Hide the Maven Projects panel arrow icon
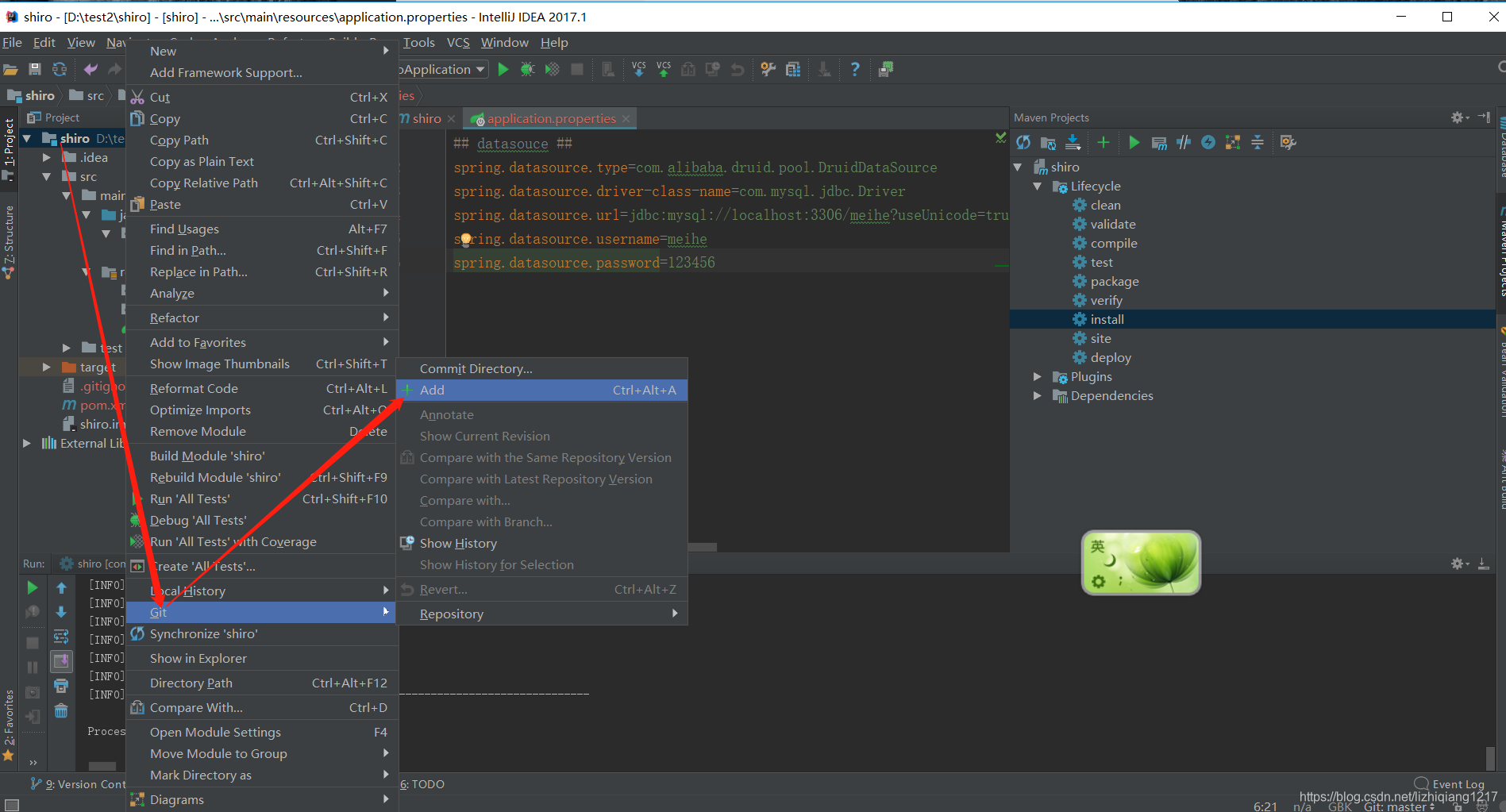Viewport: 1506px width, 812px height. [1484, 117]
